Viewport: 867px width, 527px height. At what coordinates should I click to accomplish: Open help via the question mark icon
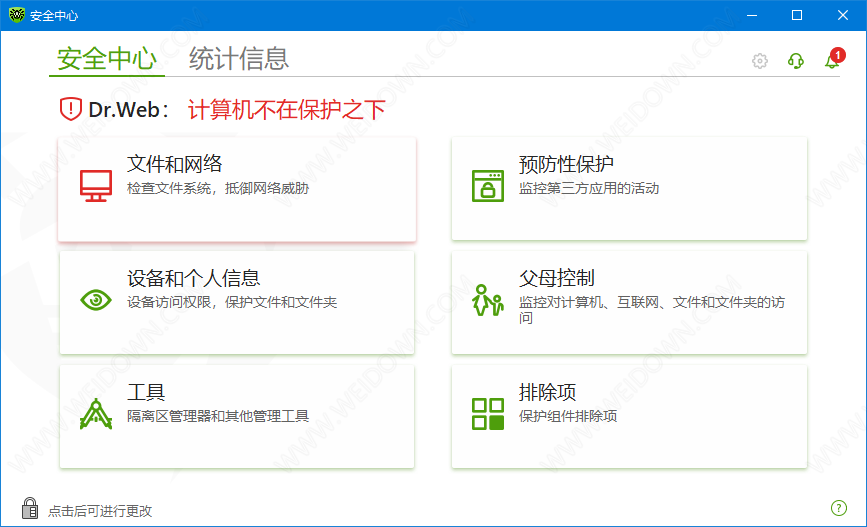coord(839,508)
